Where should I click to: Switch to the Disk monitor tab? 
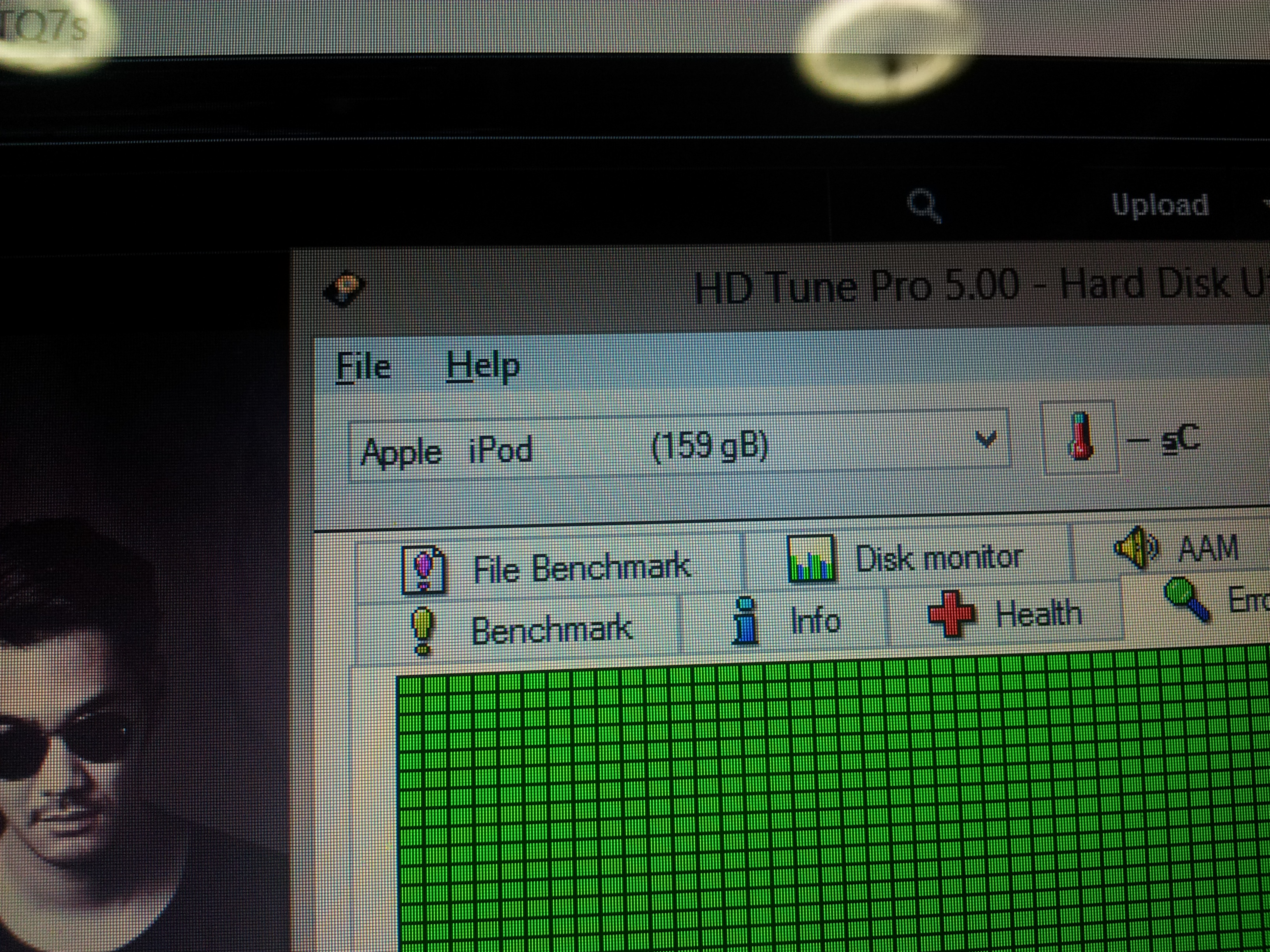point(938,558)
